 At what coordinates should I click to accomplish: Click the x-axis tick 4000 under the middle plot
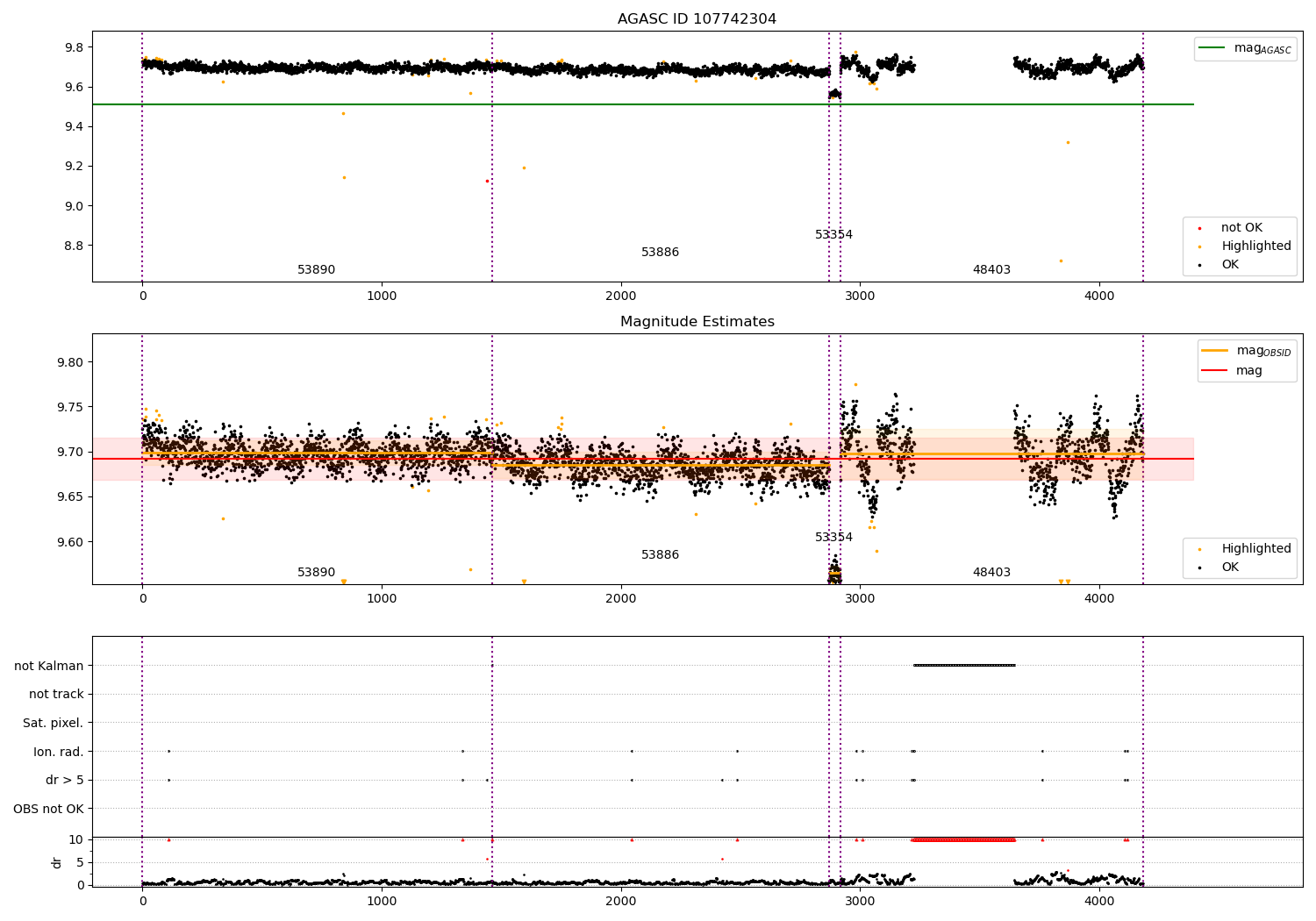coord(1099,599)
